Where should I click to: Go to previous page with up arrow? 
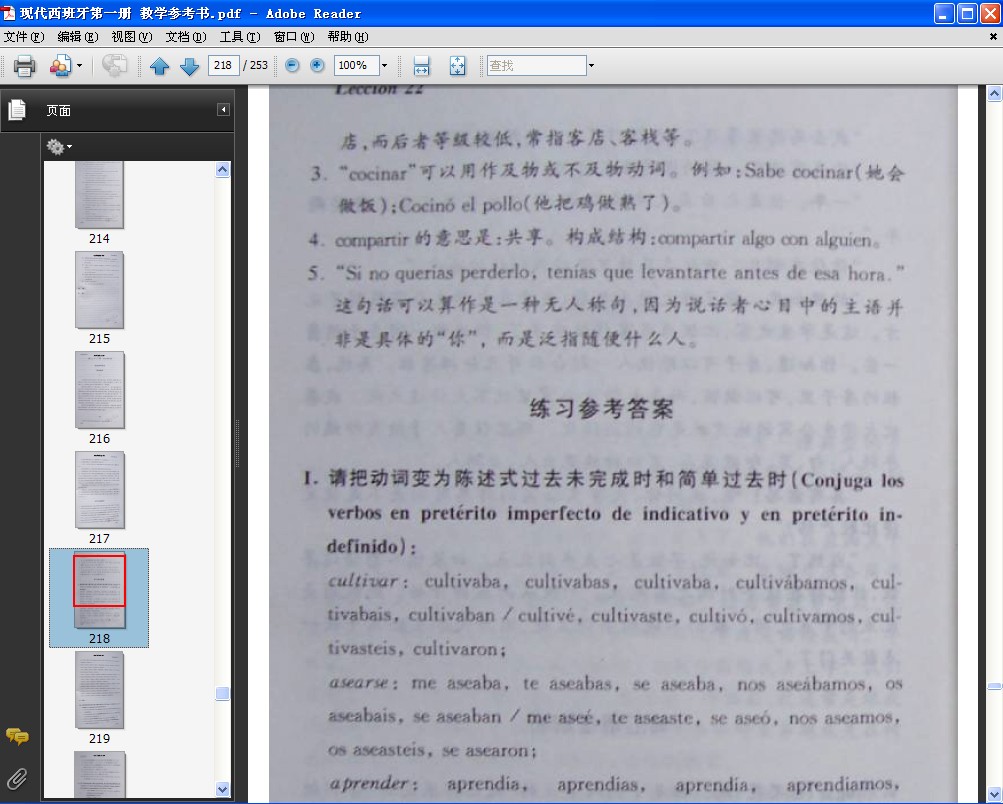159,65
